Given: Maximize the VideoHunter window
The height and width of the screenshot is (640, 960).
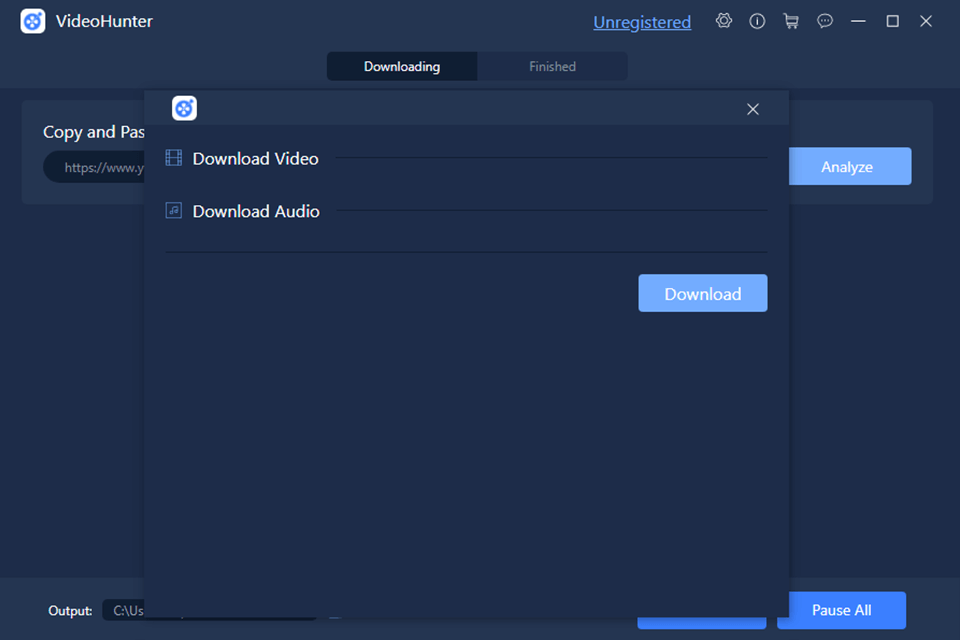Looking at the screenshot, I should [893, 21].
